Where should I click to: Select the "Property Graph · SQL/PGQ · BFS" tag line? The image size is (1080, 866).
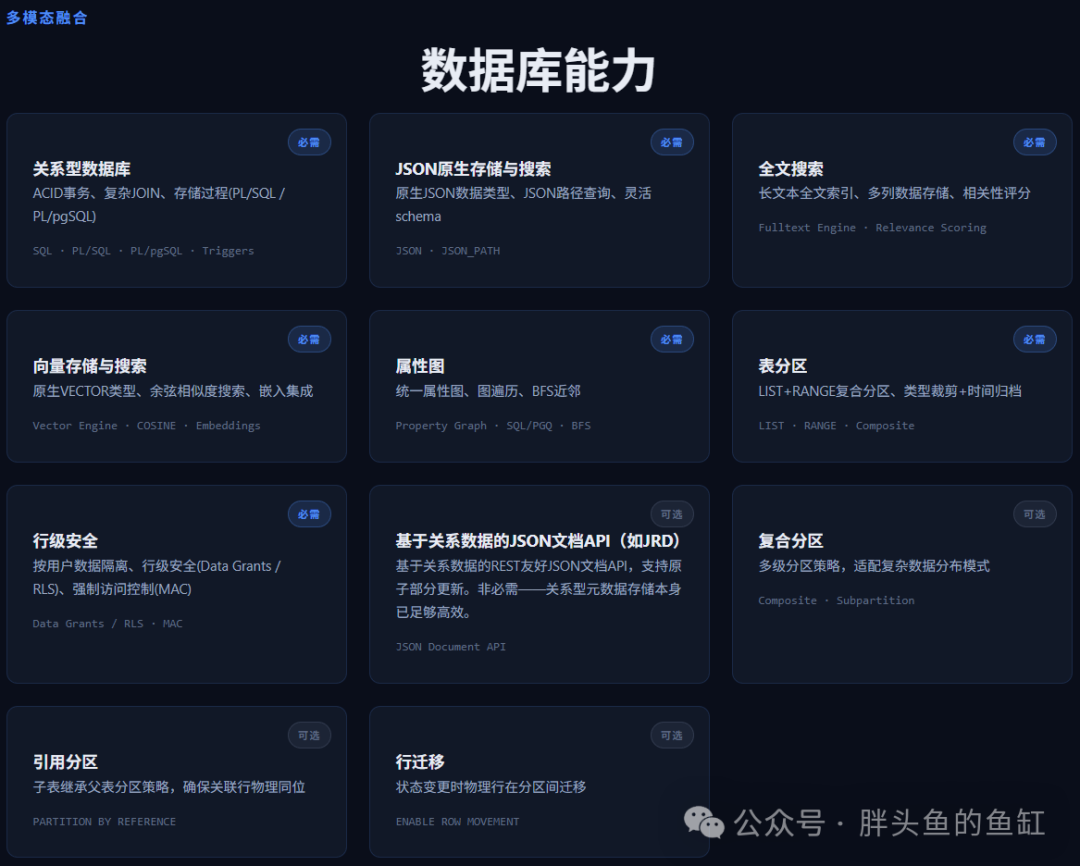493,426
